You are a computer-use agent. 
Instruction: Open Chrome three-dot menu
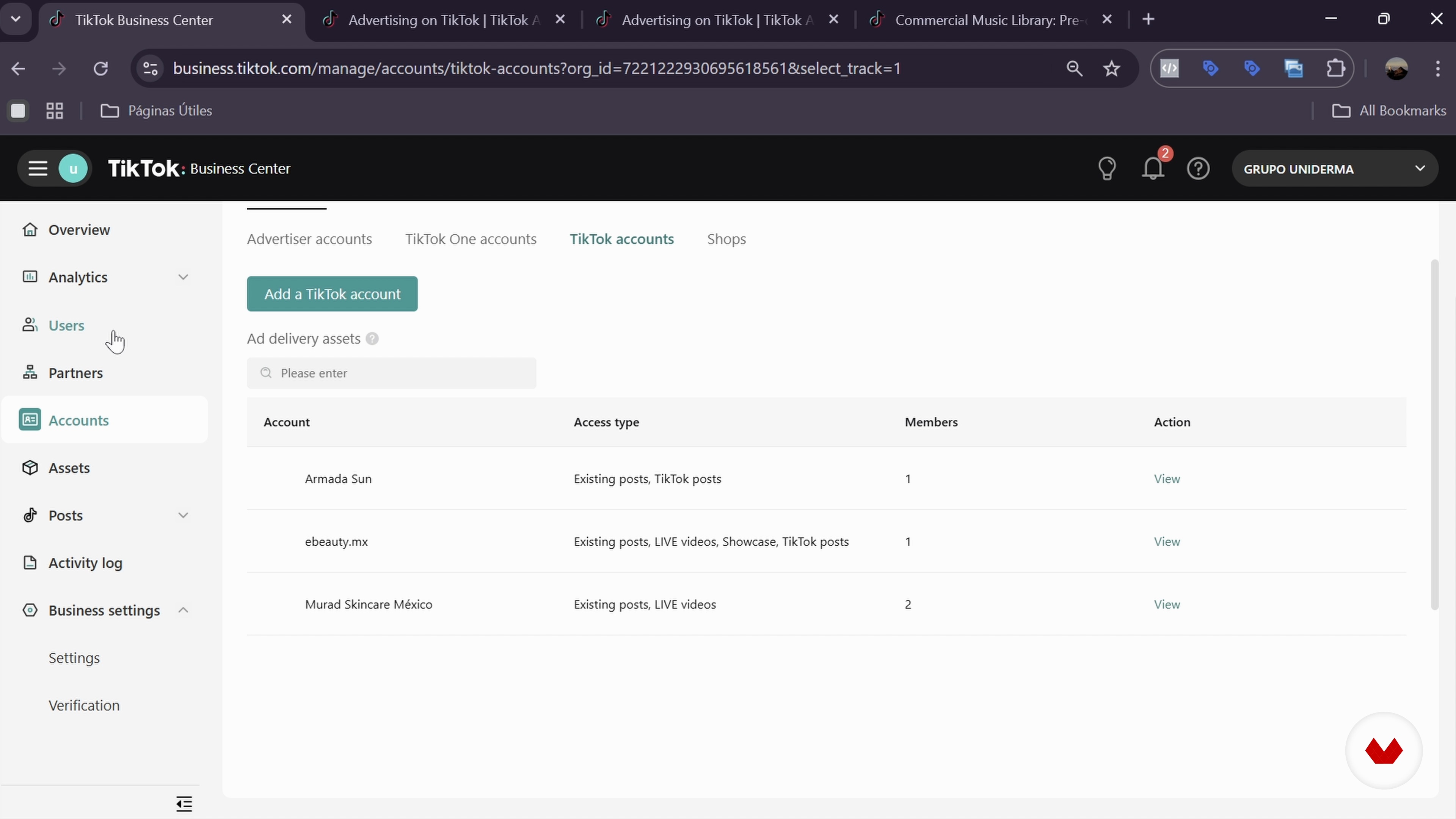coord(1438,69)
